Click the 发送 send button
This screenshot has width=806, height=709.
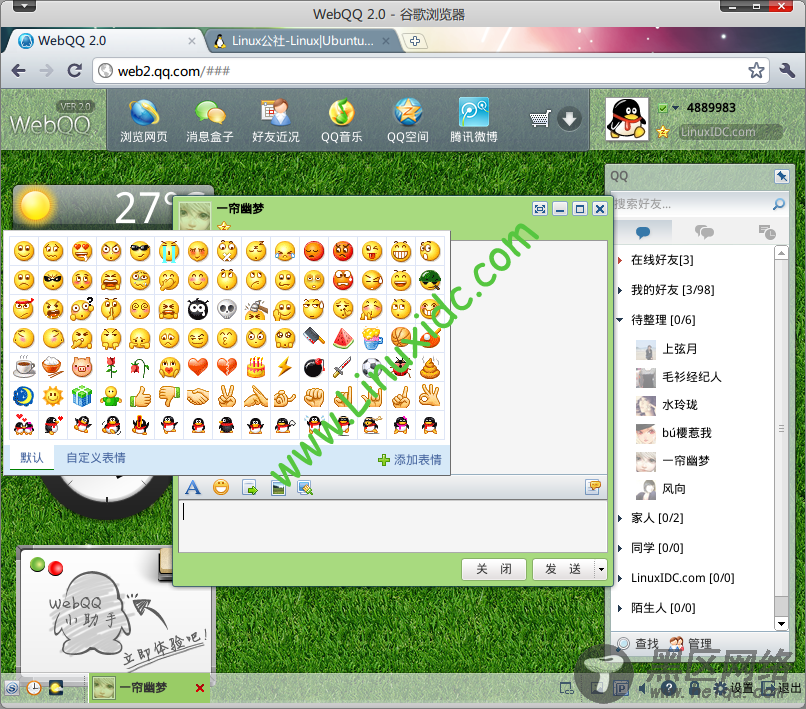[563, 569]
